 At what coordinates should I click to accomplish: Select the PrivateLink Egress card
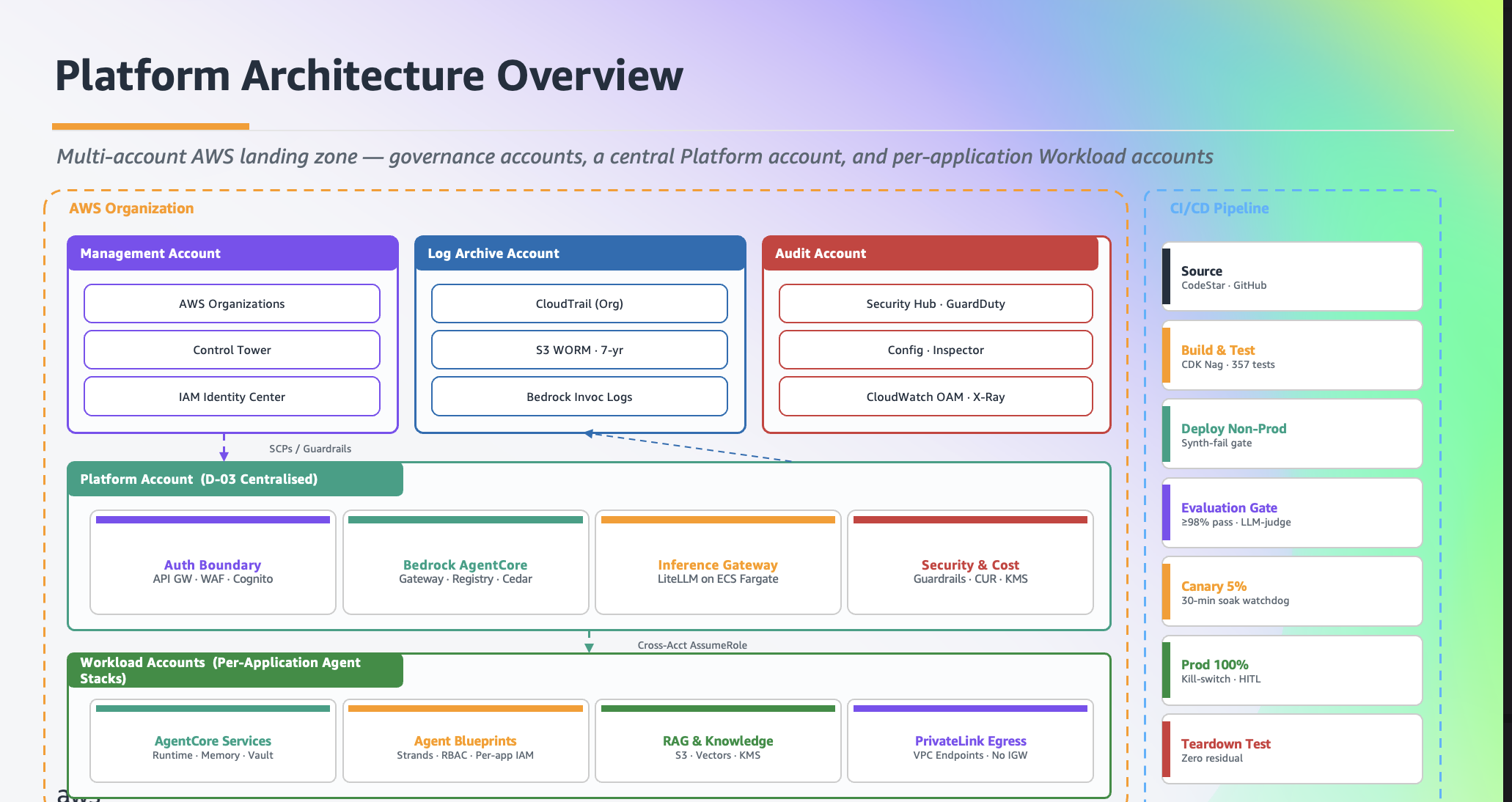970,741
